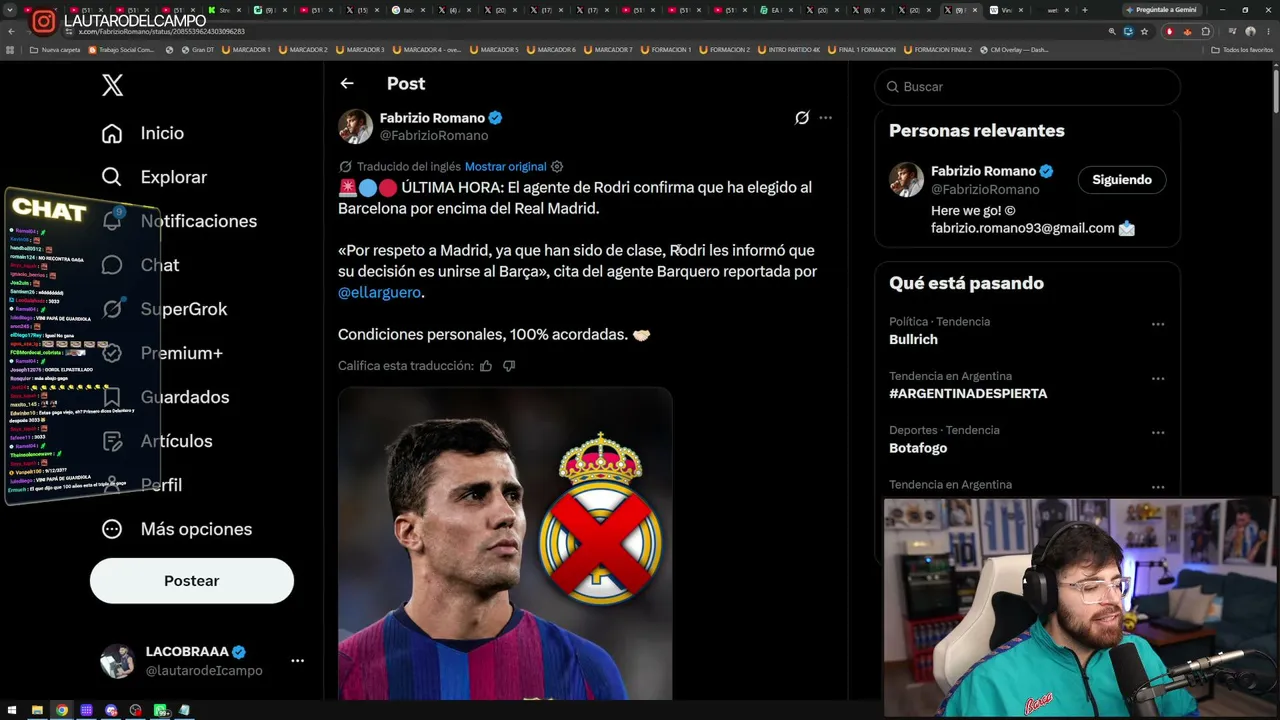Click the Grok explain icon on post
Image resolution: width=1280 pixels, height=720 pixels.
[801, 118]
